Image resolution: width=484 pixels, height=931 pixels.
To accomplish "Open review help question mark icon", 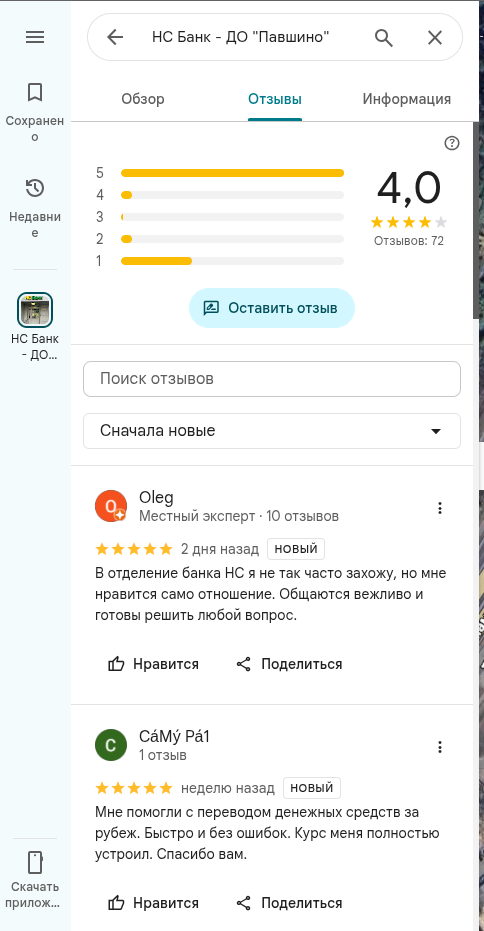I will pos(452,143).
